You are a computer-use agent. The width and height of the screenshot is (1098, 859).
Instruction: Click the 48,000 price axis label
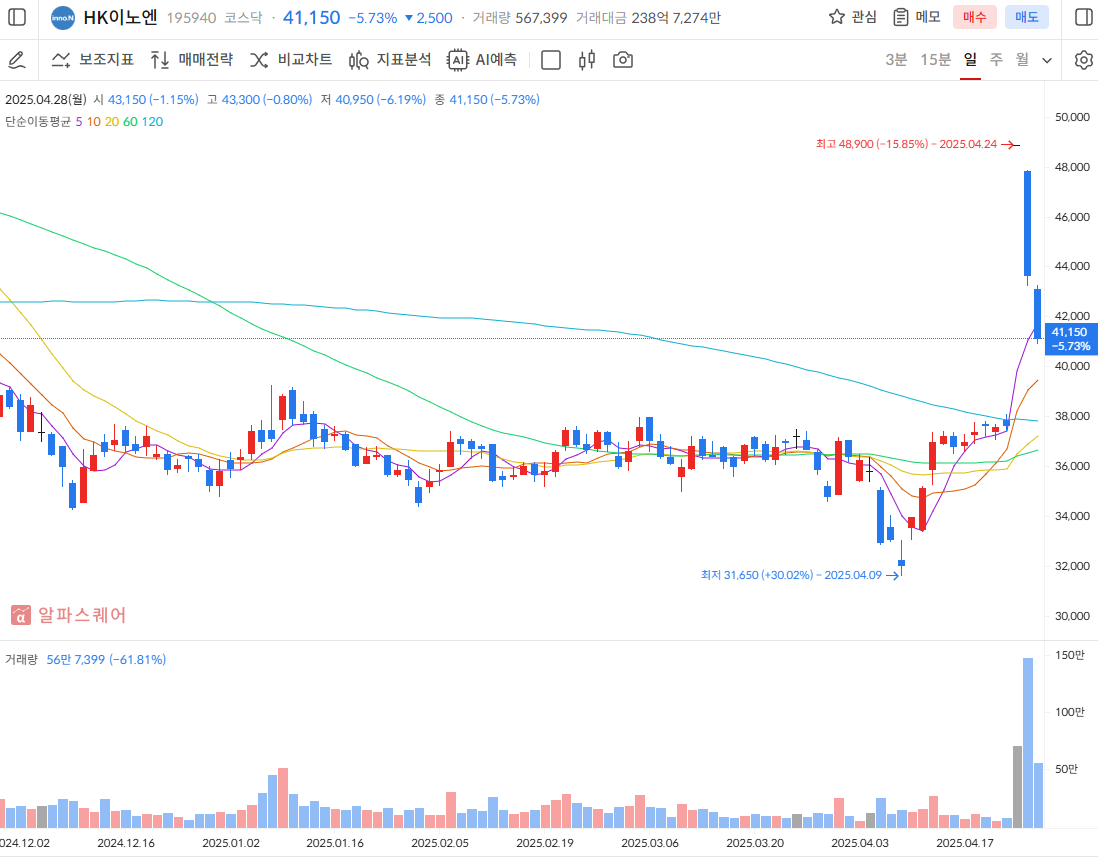click(x=1072, y=167)
